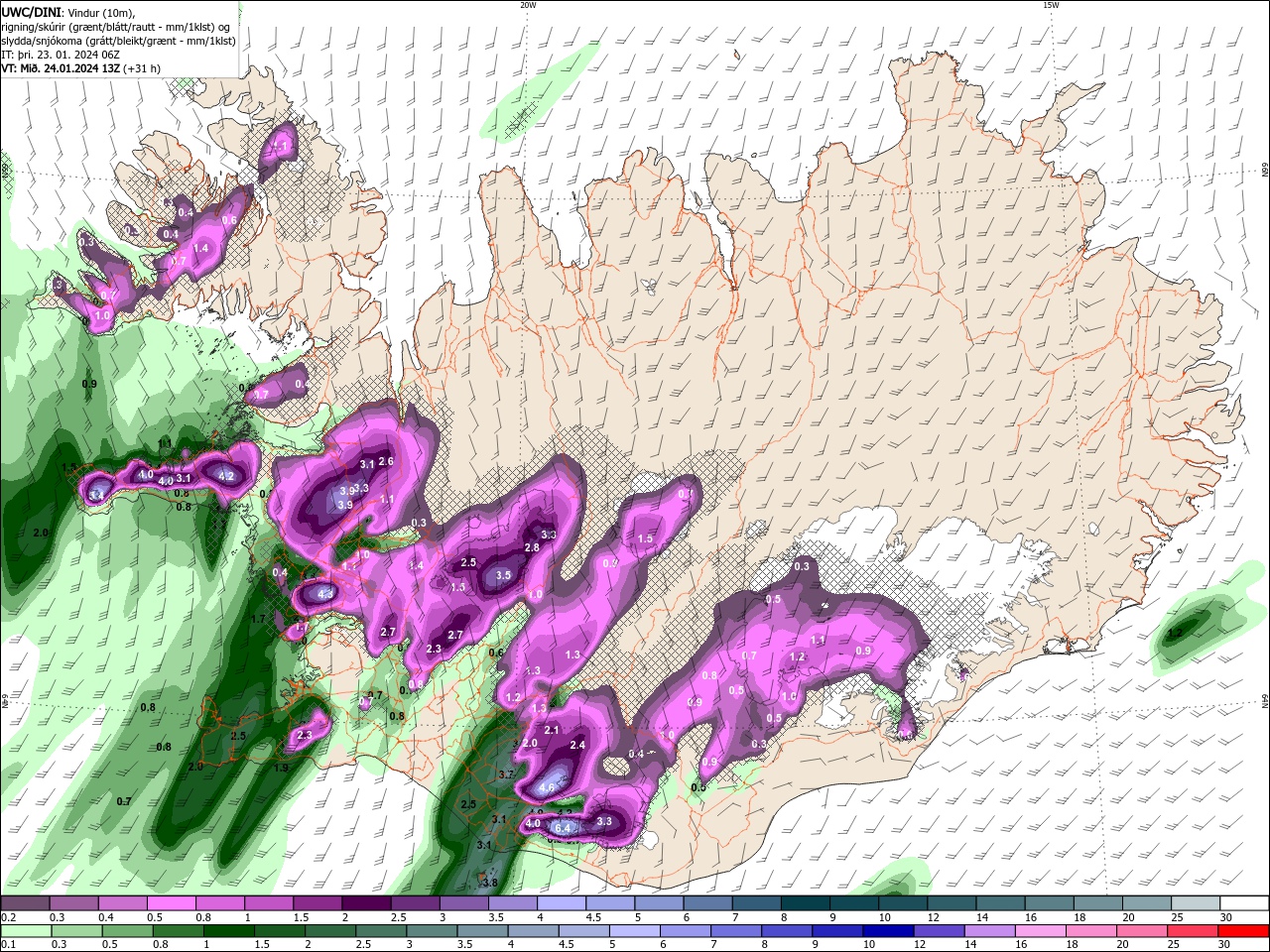Select the palest green 0.1–0.3 rain scale swatch

tap(24, 931)
